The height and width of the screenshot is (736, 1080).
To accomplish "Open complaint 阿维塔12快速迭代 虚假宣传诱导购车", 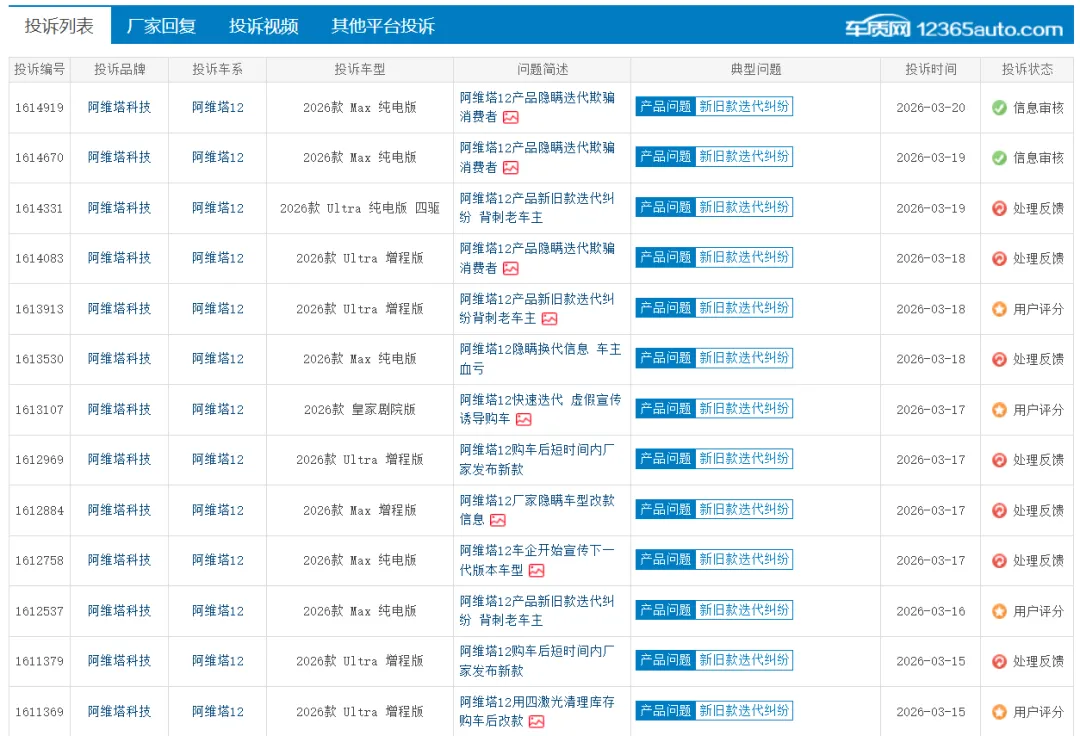I will [540, 409].
